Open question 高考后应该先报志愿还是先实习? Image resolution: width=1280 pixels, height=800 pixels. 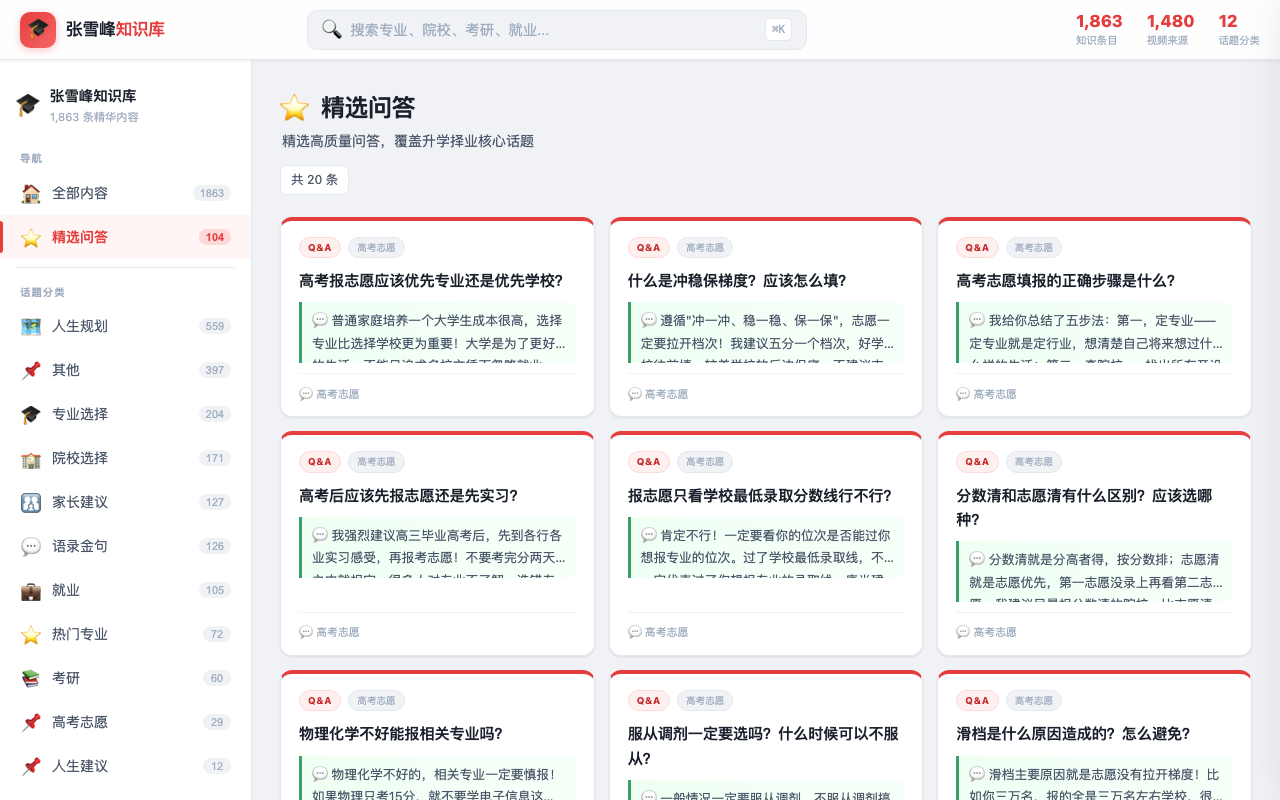[408, 496]
